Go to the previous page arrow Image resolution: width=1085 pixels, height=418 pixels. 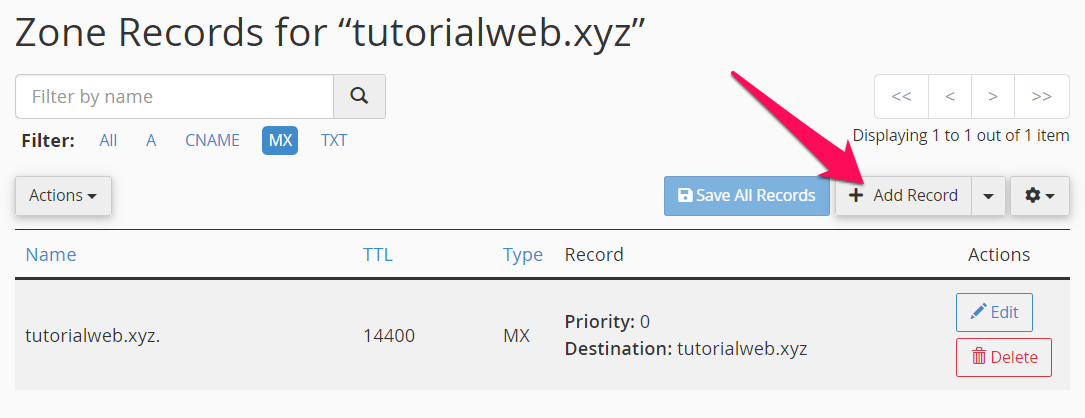coord(950,97)
